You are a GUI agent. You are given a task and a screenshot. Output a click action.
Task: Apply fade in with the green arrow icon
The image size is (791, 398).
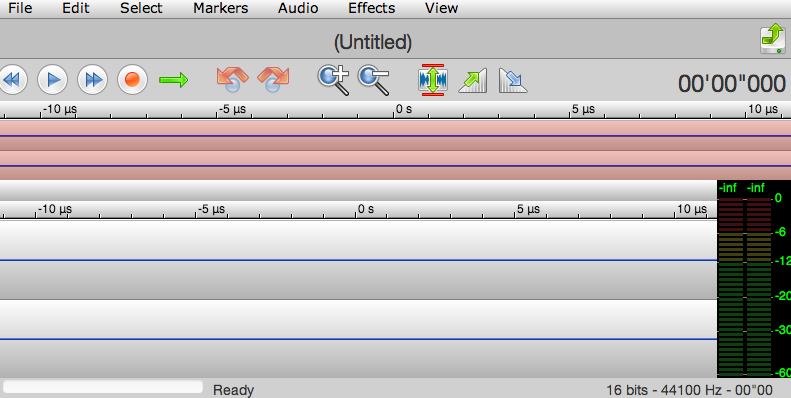coord(473,80)
